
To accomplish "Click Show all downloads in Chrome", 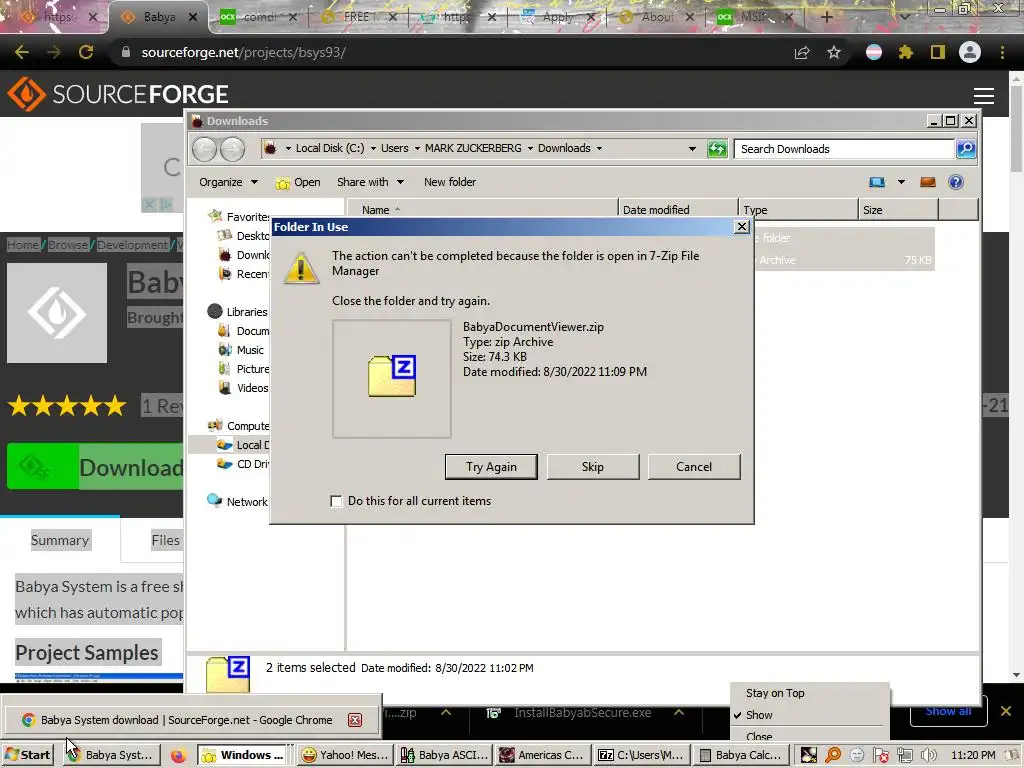I will pos(948,711).
